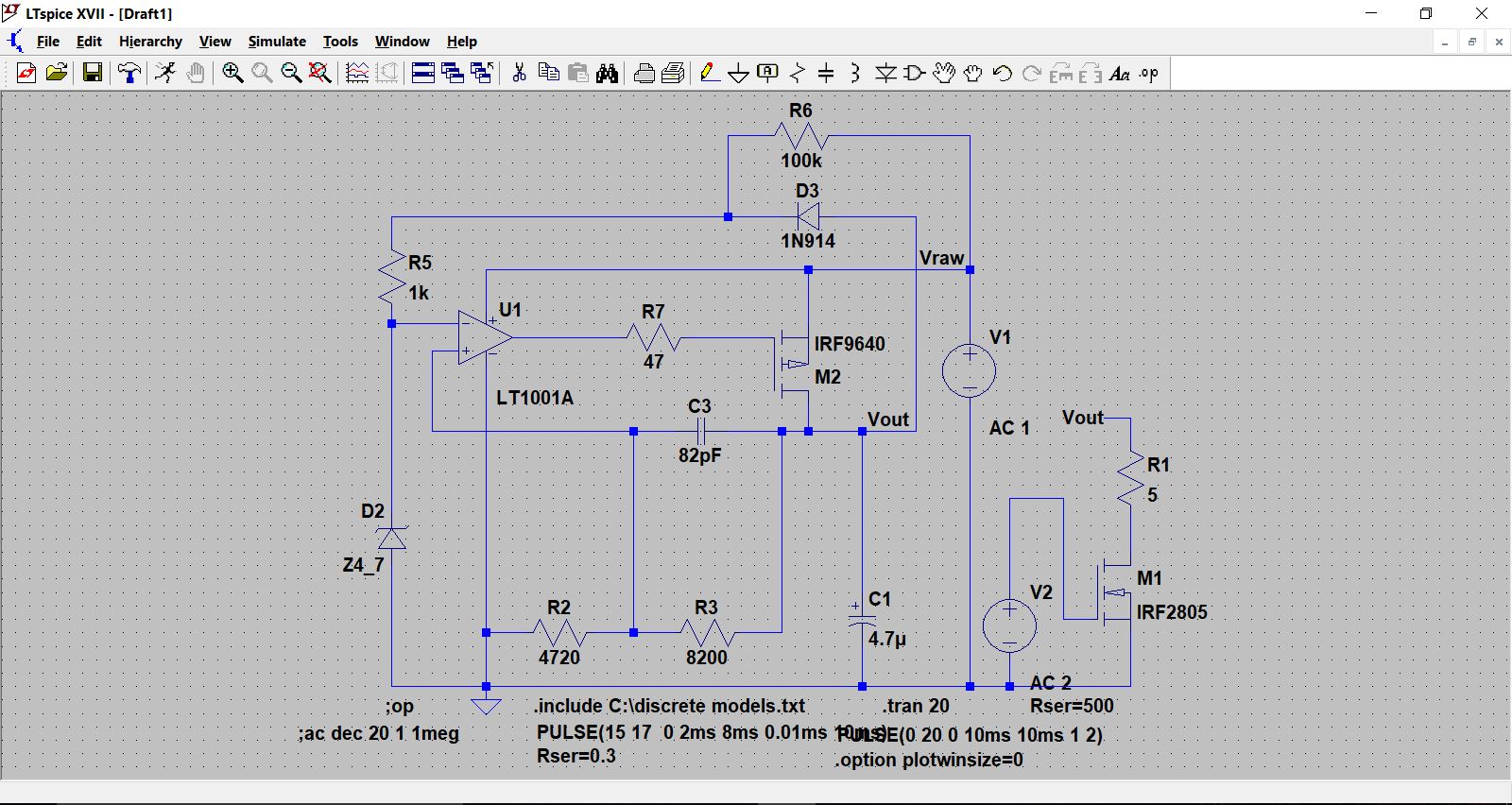Click the '1N914' diode label
Image resolution: width=1512 pixels, height=805 pixels.
[808, 241]
